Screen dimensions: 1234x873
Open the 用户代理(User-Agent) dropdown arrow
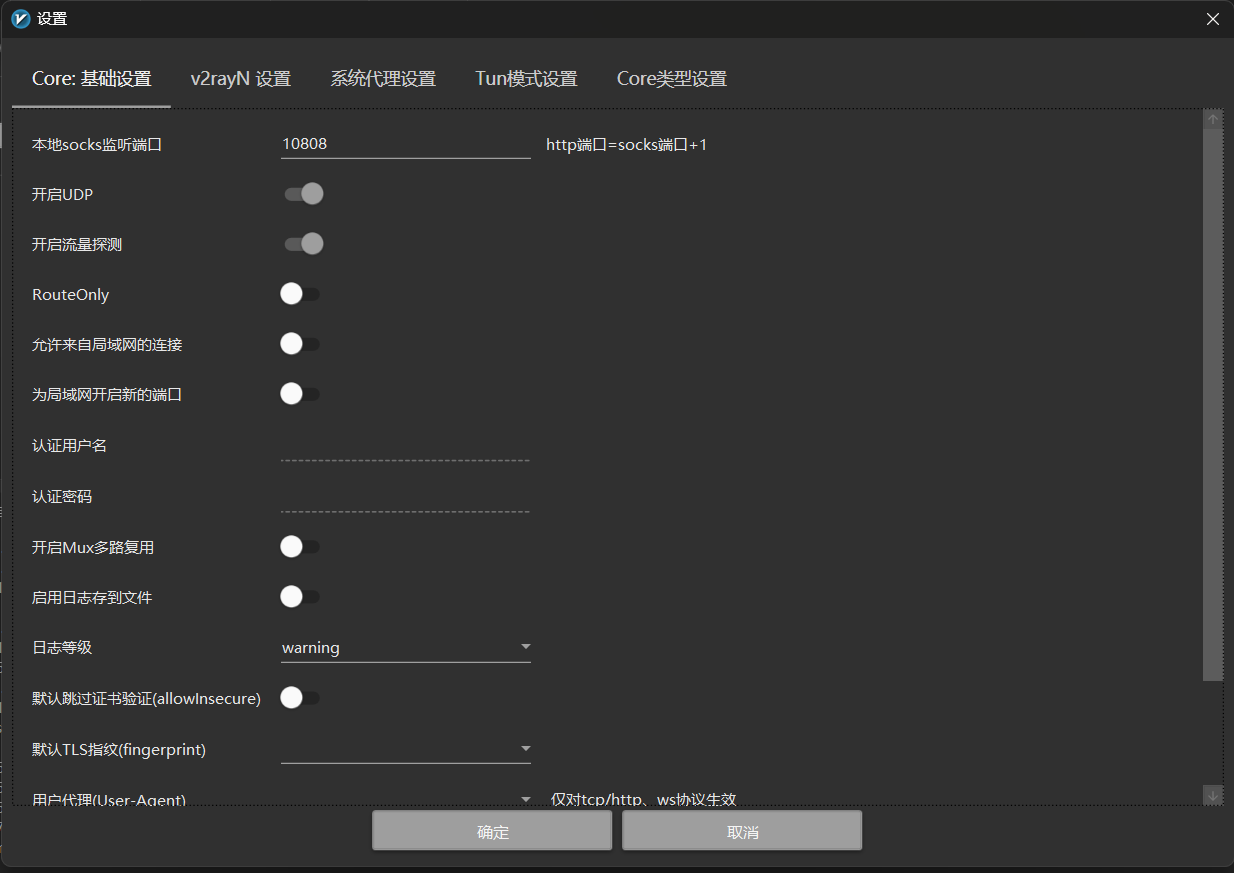click(526, 799)
